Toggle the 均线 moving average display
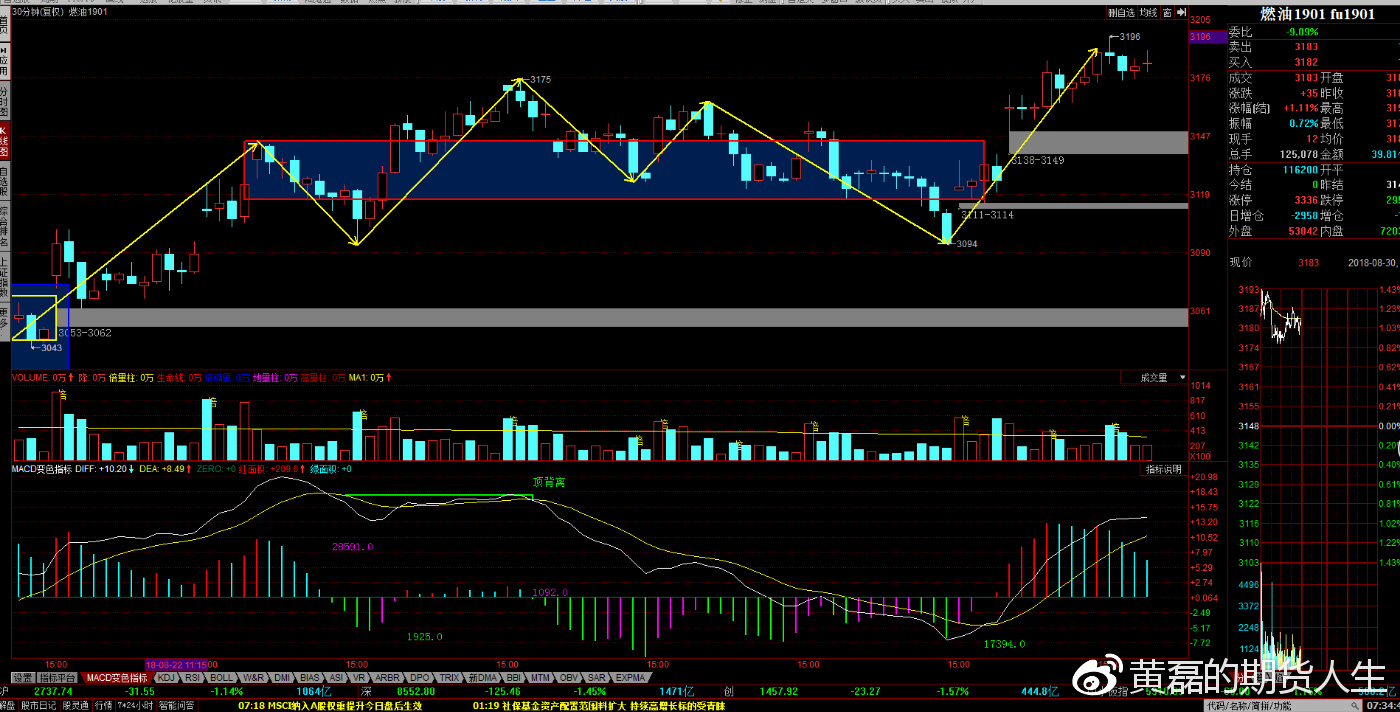Screen dimensions: 1400x712 click(1148, 13)
